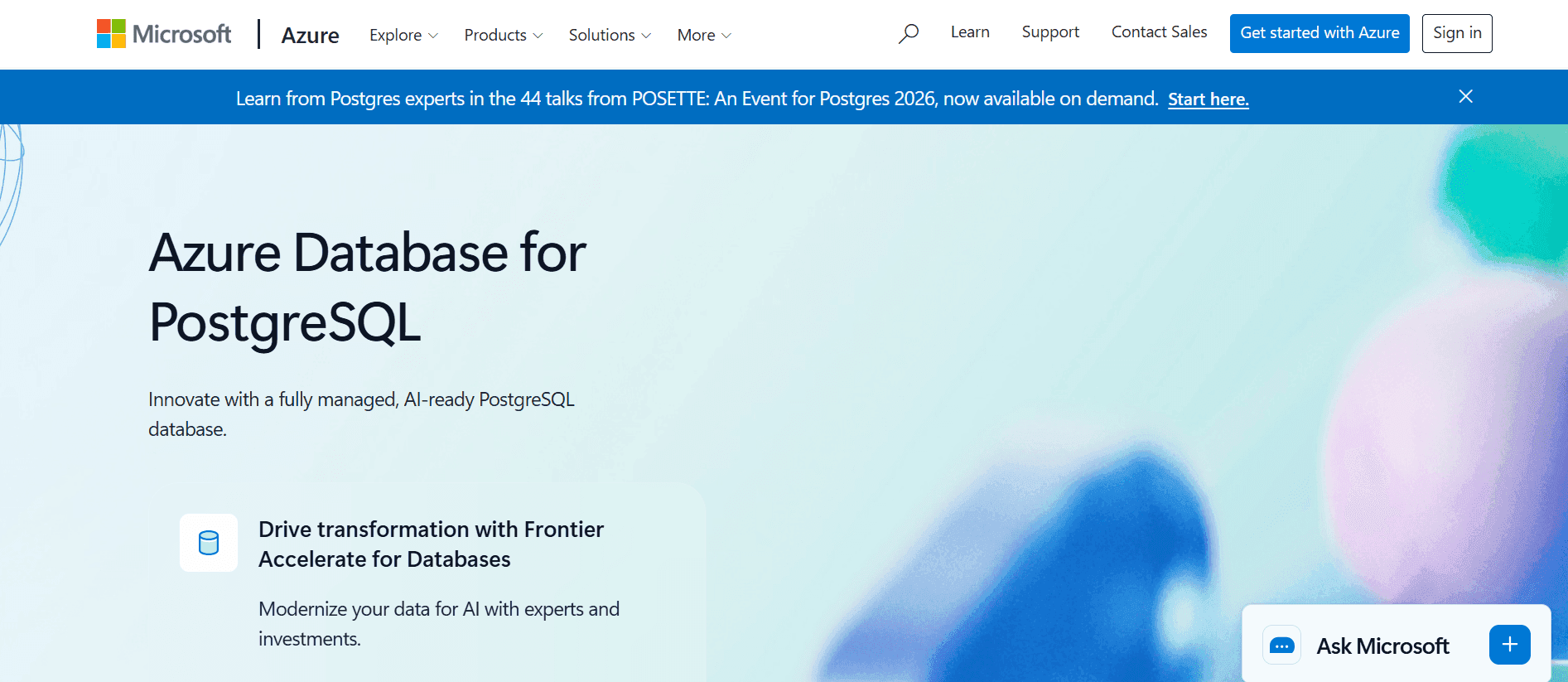Screen dimensions: 1568x682
Task: Open Contact Sales link
Action: click(1159, 32)
